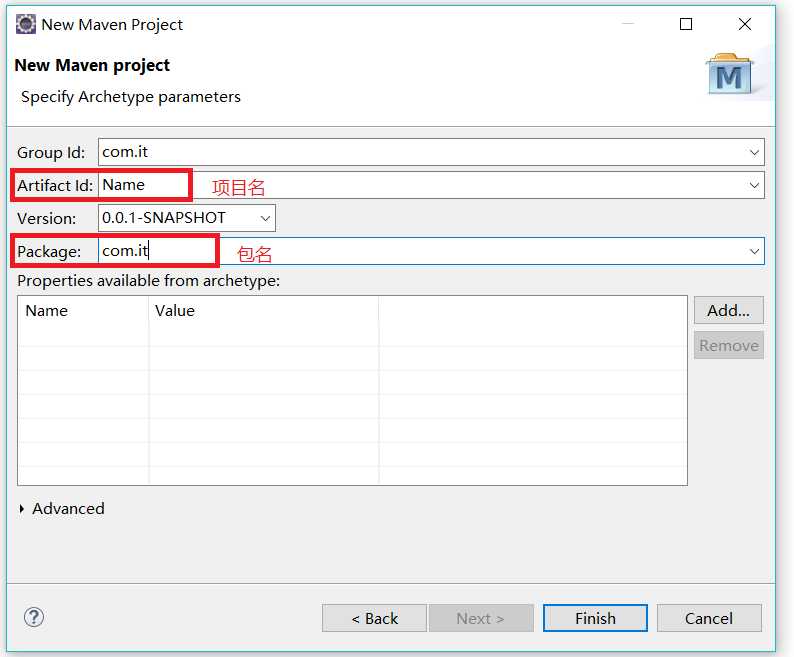Viewport: 794px width, 657px height.
Task: Click the disabled Remove button
Action: [x=729, y=345]
